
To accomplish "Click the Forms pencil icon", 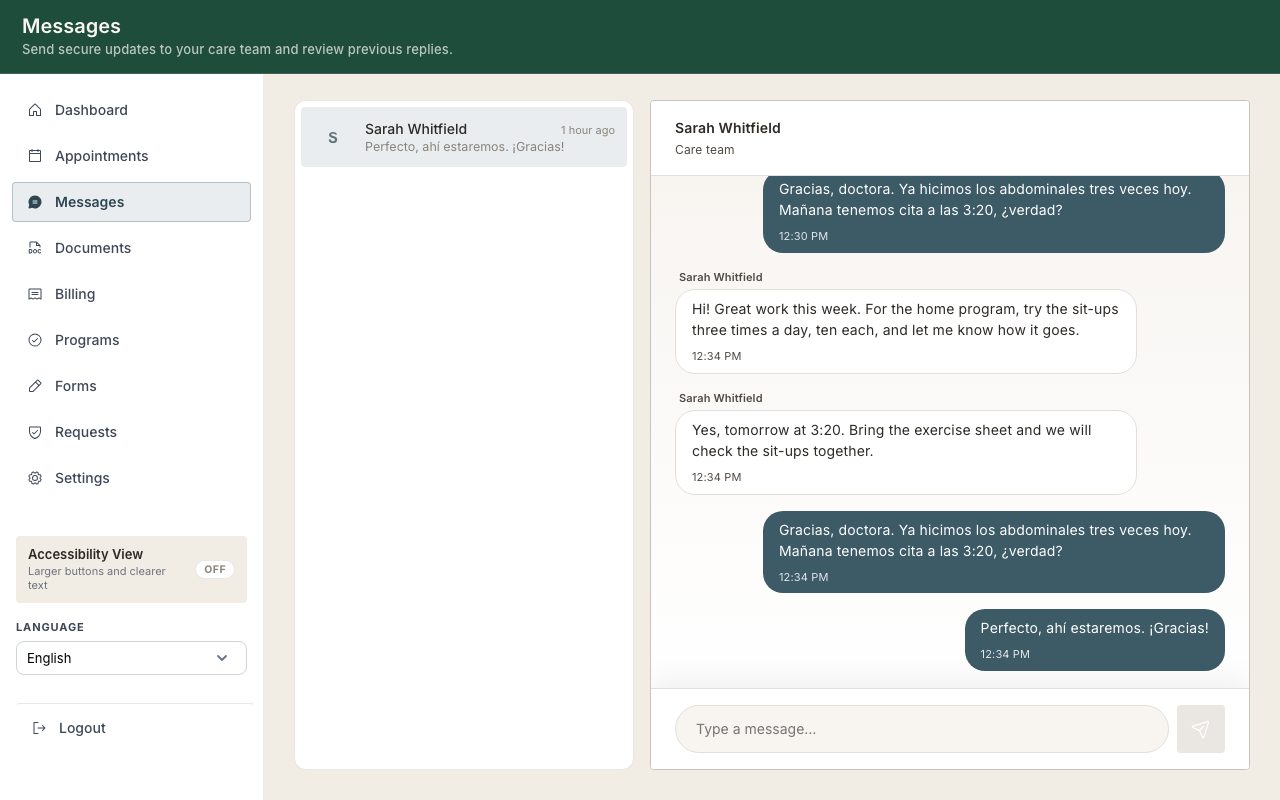I will tap(35, 386).
